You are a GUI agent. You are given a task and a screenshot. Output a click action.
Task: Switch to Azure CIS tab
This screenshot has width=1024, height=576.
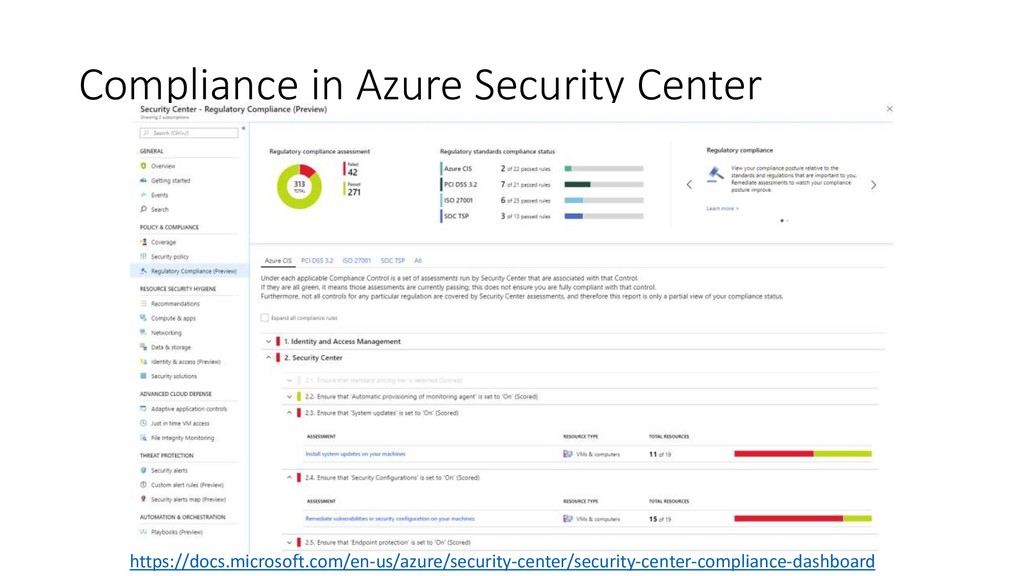[x=278, y=260]
